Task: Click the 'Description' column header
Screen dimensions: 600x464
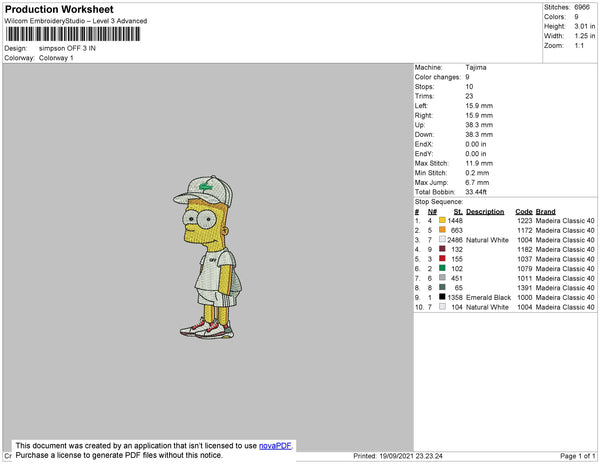Action: tap(485, 212)
